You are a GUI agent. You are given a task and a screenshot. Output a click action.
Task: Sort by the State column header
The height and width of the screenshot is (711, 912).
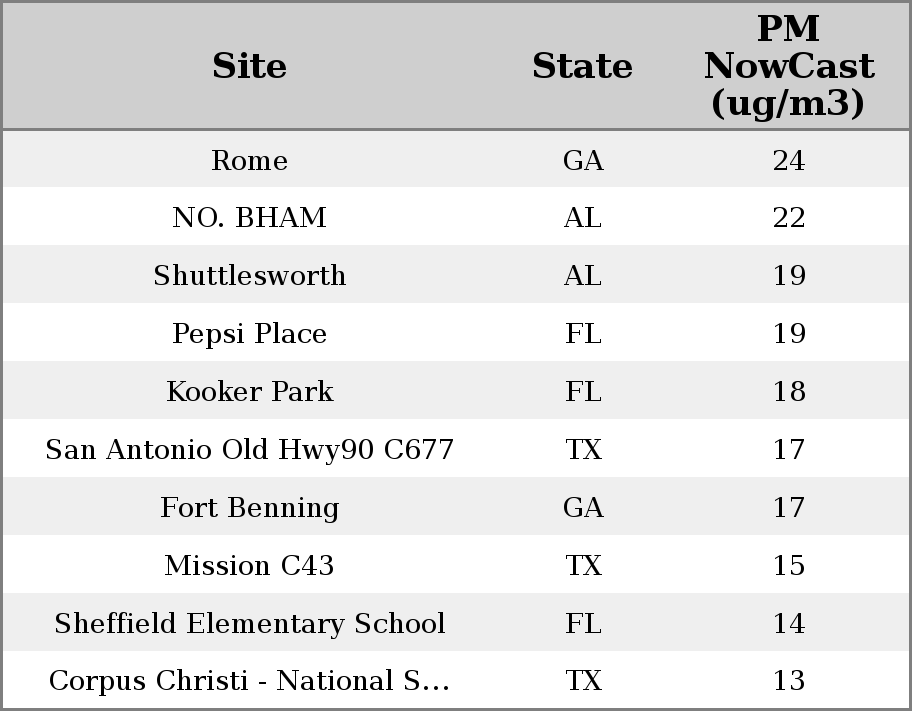pos(582,66)
